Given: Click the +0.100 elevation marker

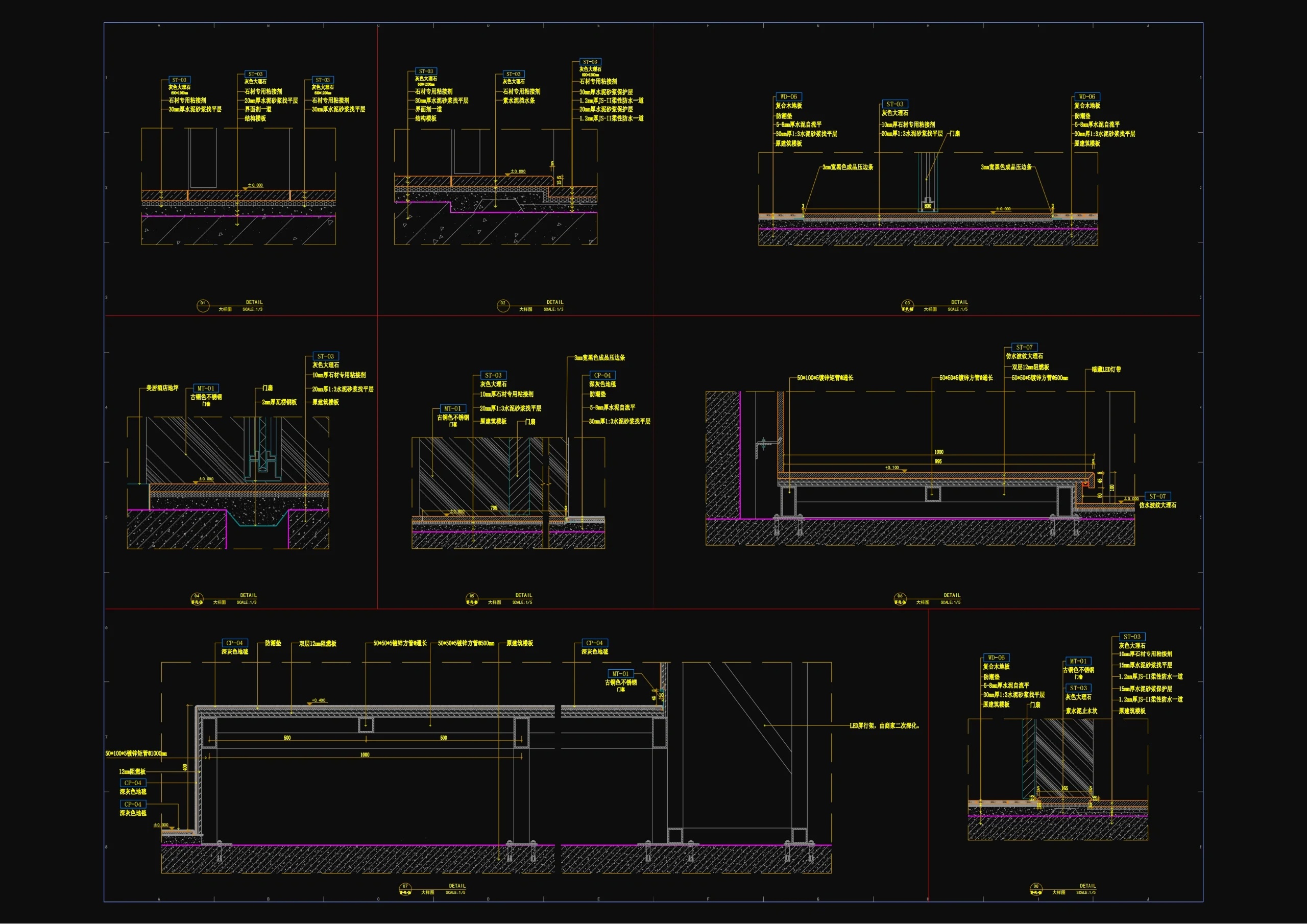Looking at the screenshot, I should [x=892, y=468].
